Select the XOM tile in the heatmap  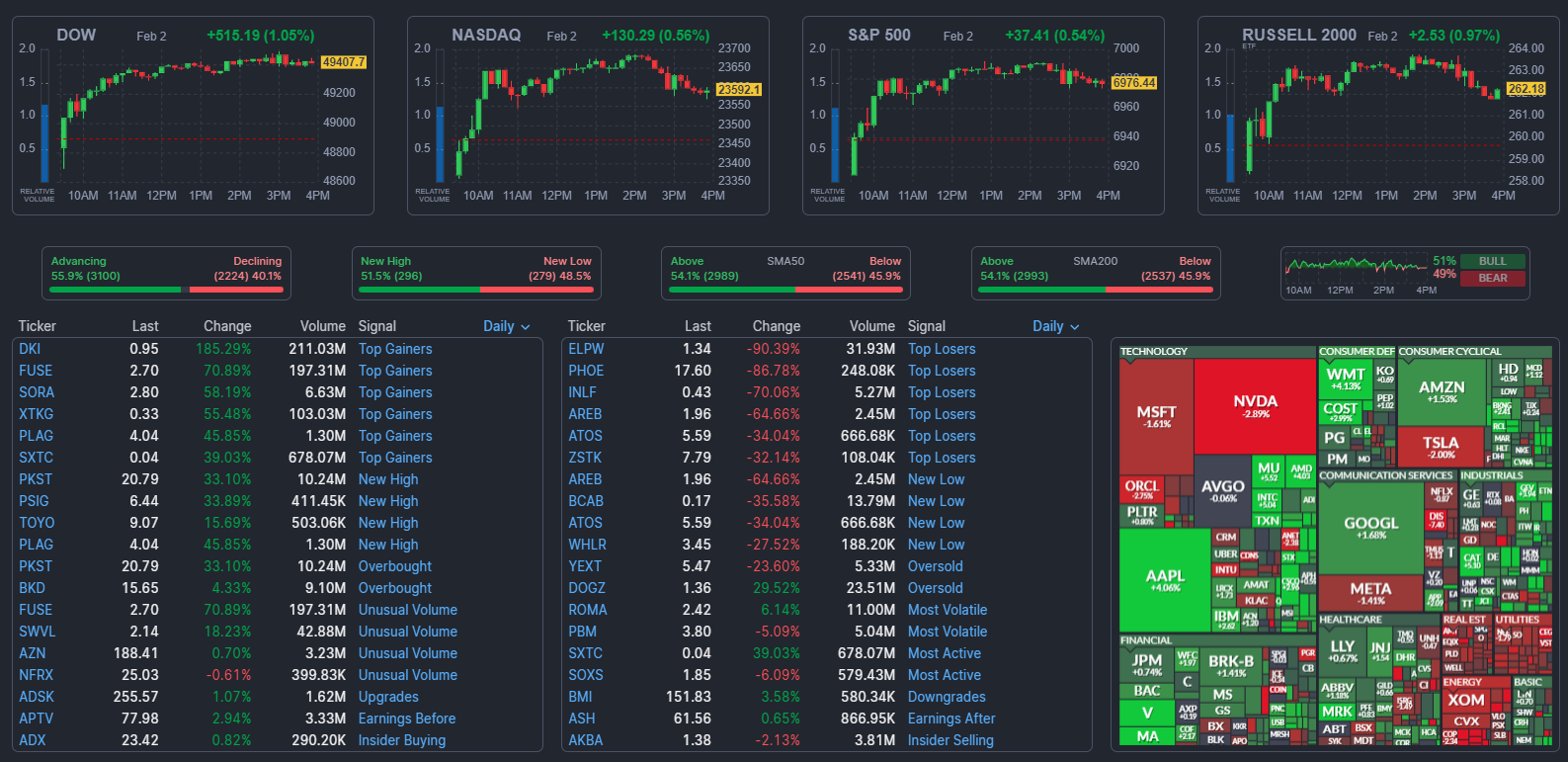pos(1466,700)
